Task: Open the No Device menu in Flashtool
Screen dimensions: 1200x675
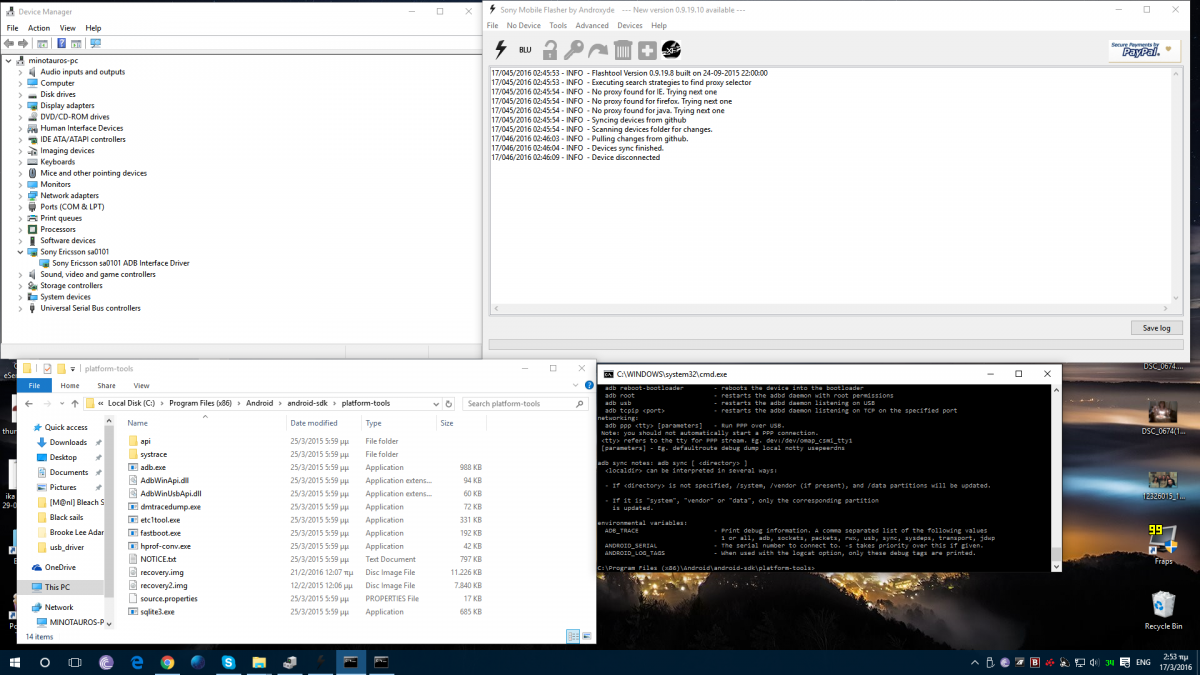Action: click(524, 26)
